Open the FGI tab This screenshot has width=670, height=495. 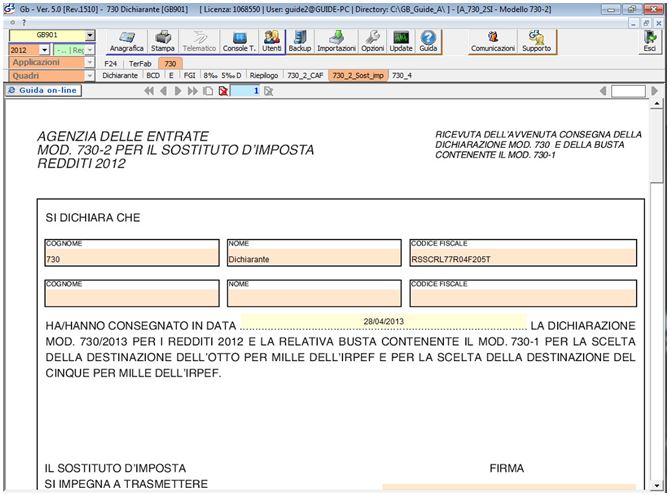[189, 76]
